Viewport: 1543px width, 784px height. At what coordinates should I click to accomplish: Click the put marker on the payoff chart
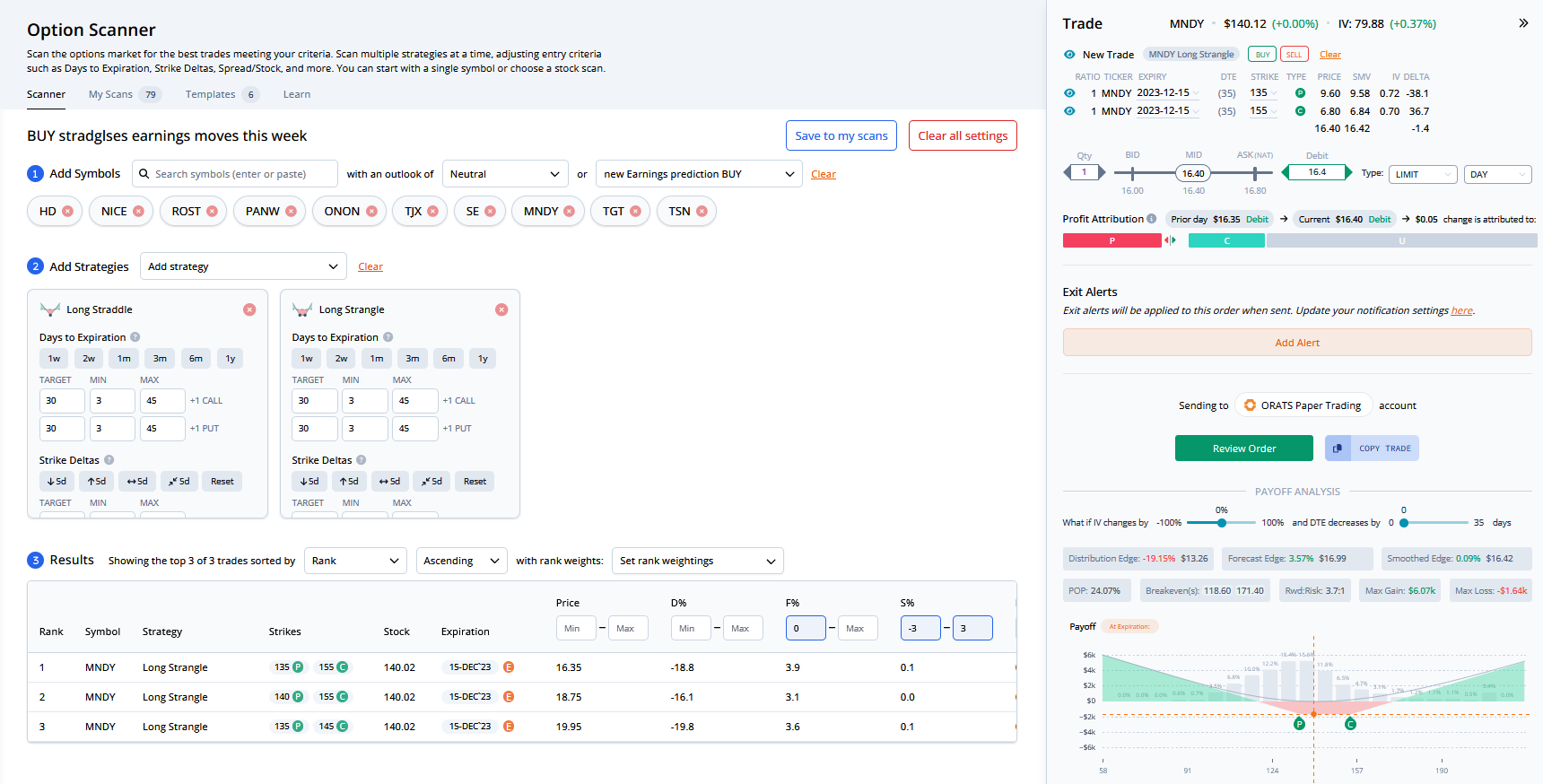1299,724
